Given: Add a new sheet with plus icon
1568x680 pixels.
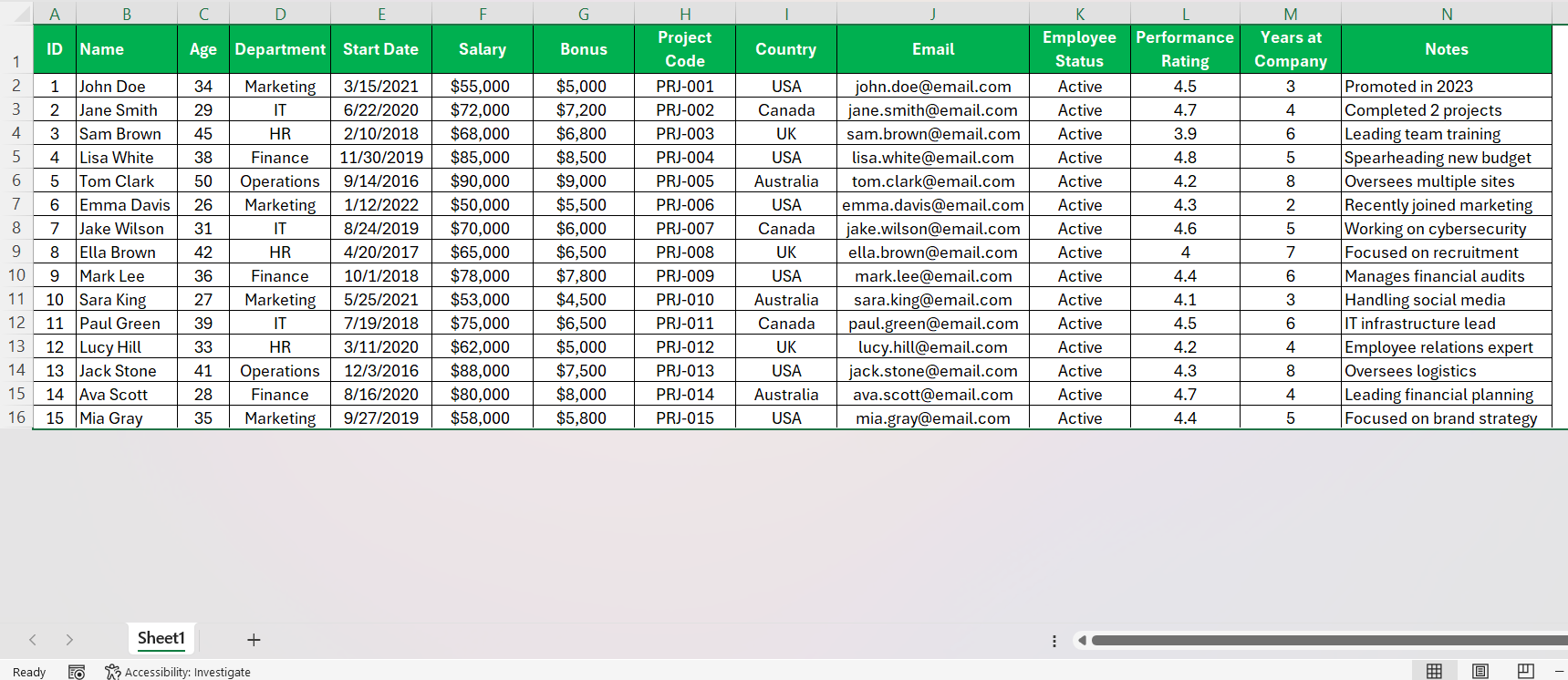Looking at the screenshot, I should (254, 640).
